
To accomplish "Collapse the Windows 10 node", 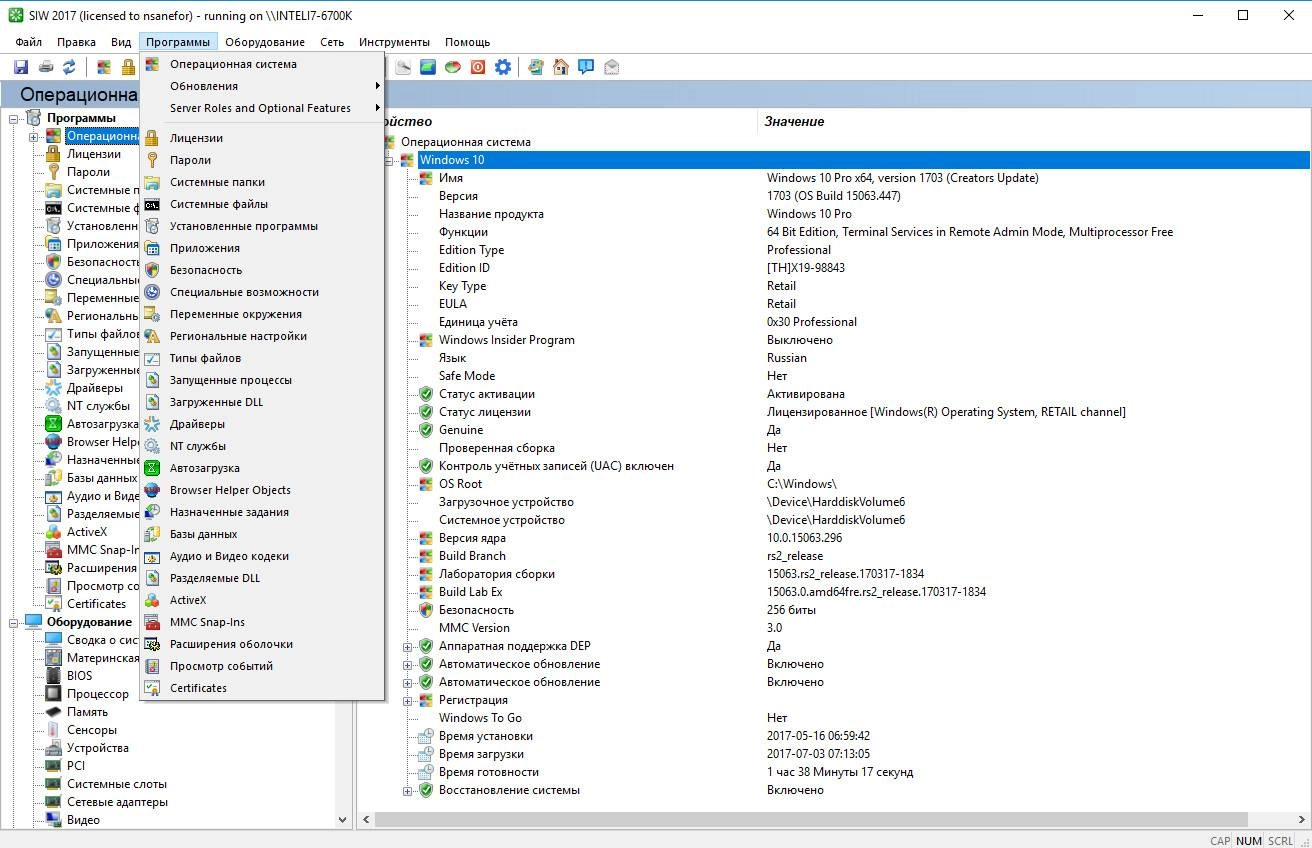I will pos(390,160).
